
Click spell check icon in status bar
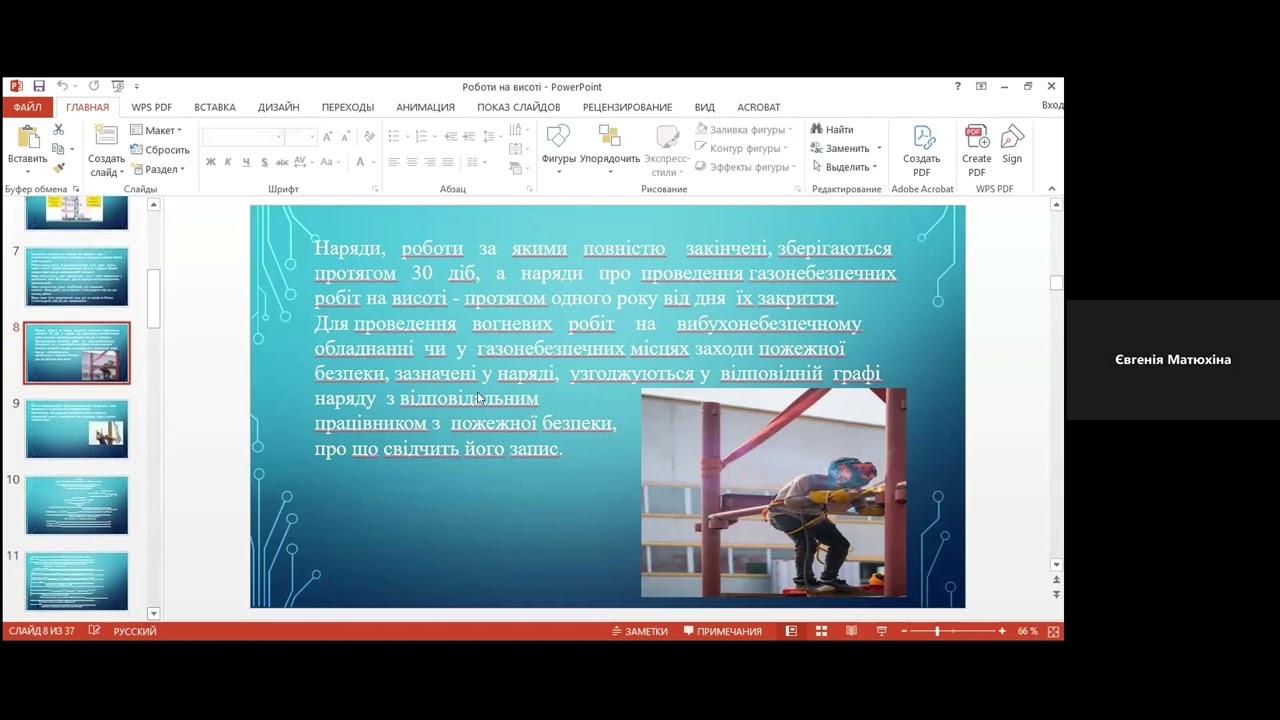pos(94,631)
